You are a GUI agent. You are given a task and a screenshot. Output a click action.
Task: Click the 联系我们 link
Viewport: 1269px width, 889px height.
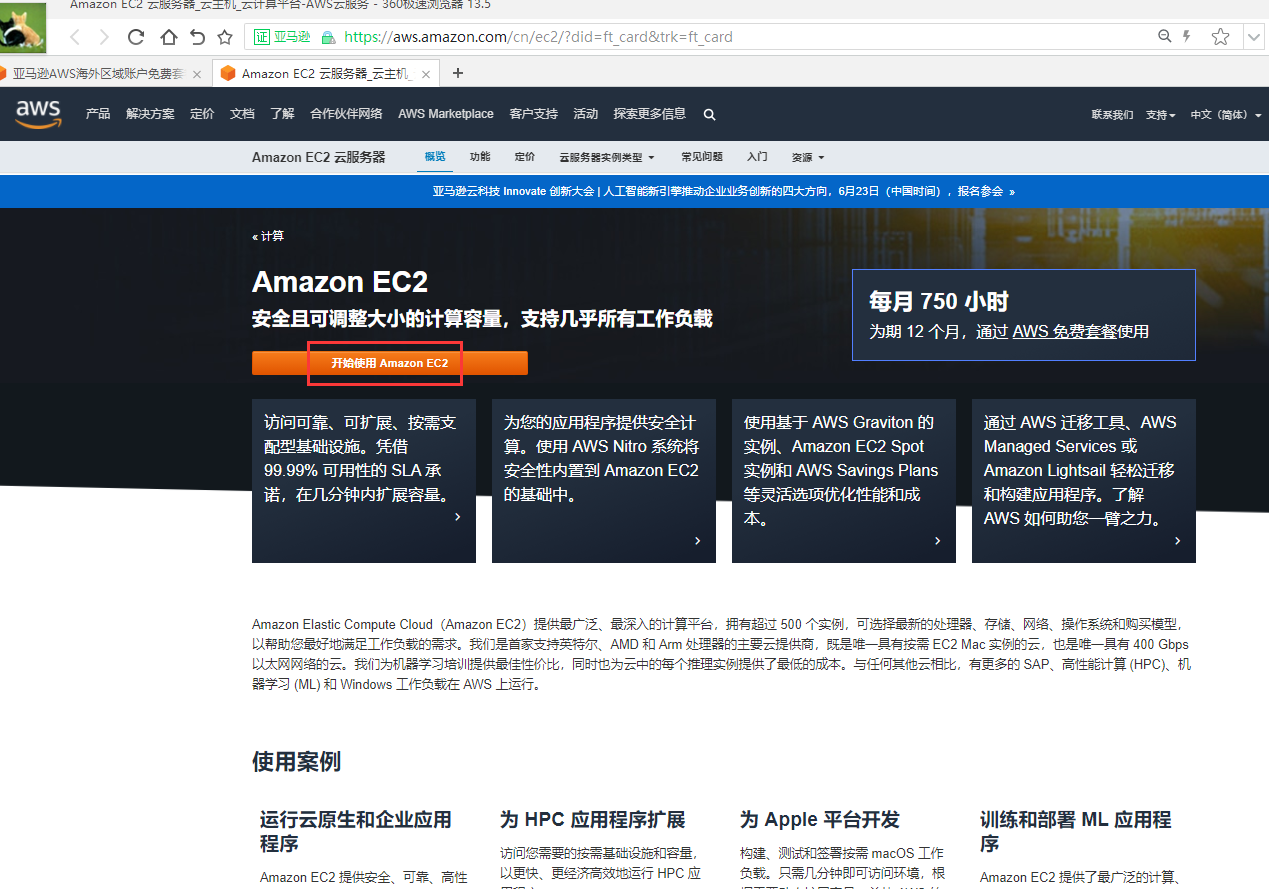pos(1112,115)
